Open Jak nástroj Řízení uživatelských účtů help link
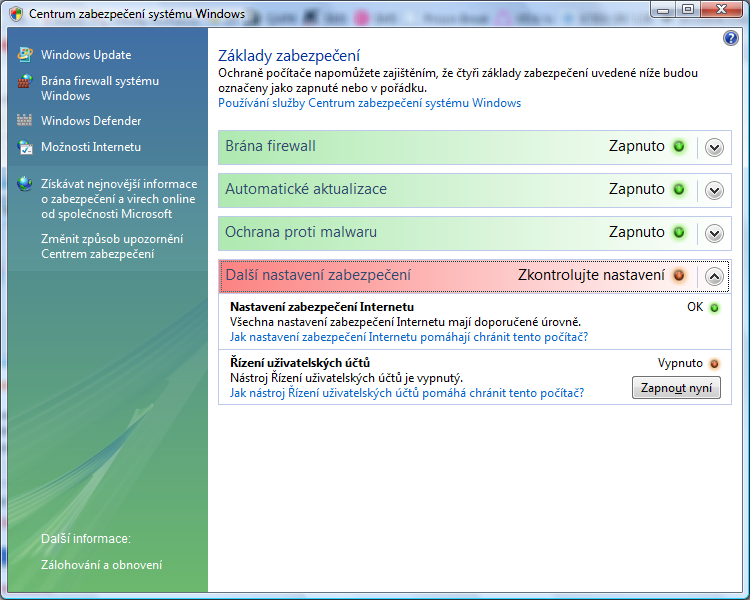Viewport: 750px width, 600px height. [x=407, y=393]
